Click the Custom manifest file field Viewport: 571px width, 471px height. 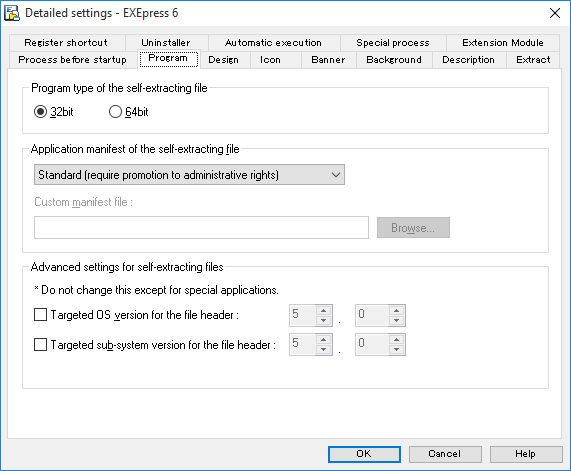pos(201,228)
